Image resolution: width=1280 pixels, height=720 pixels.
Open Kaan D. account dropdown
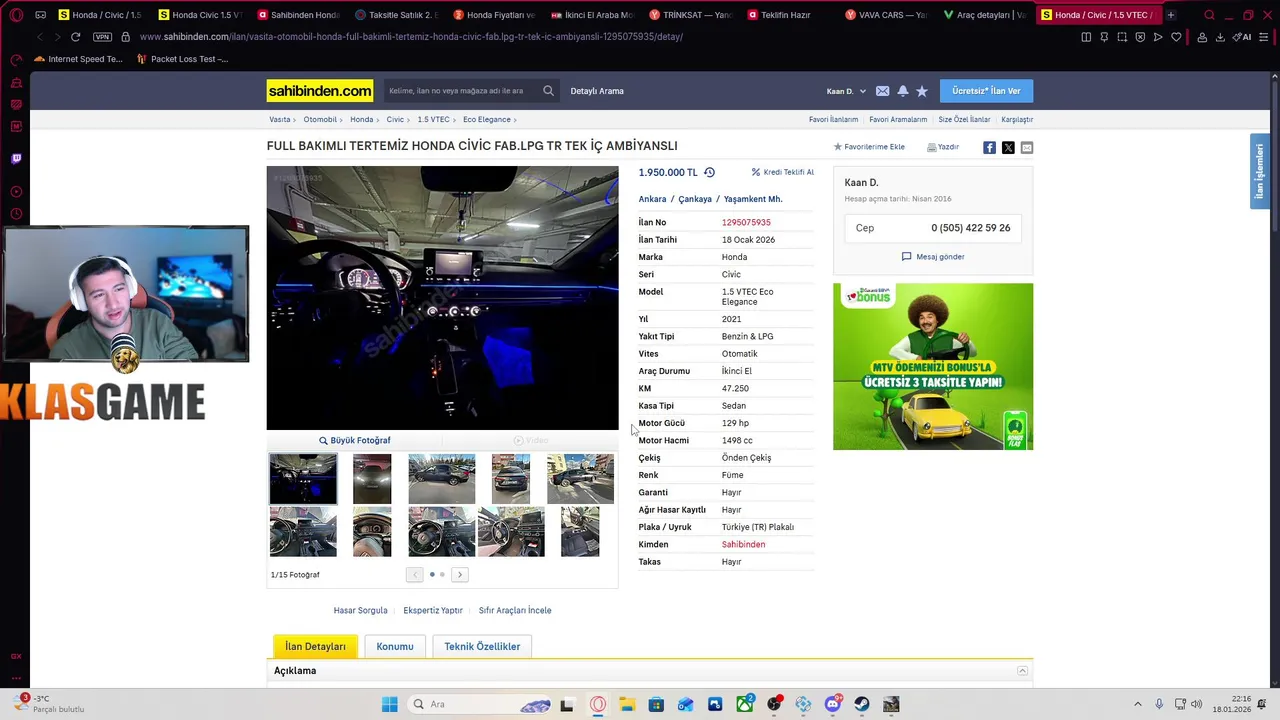click(x=846, y=91)
